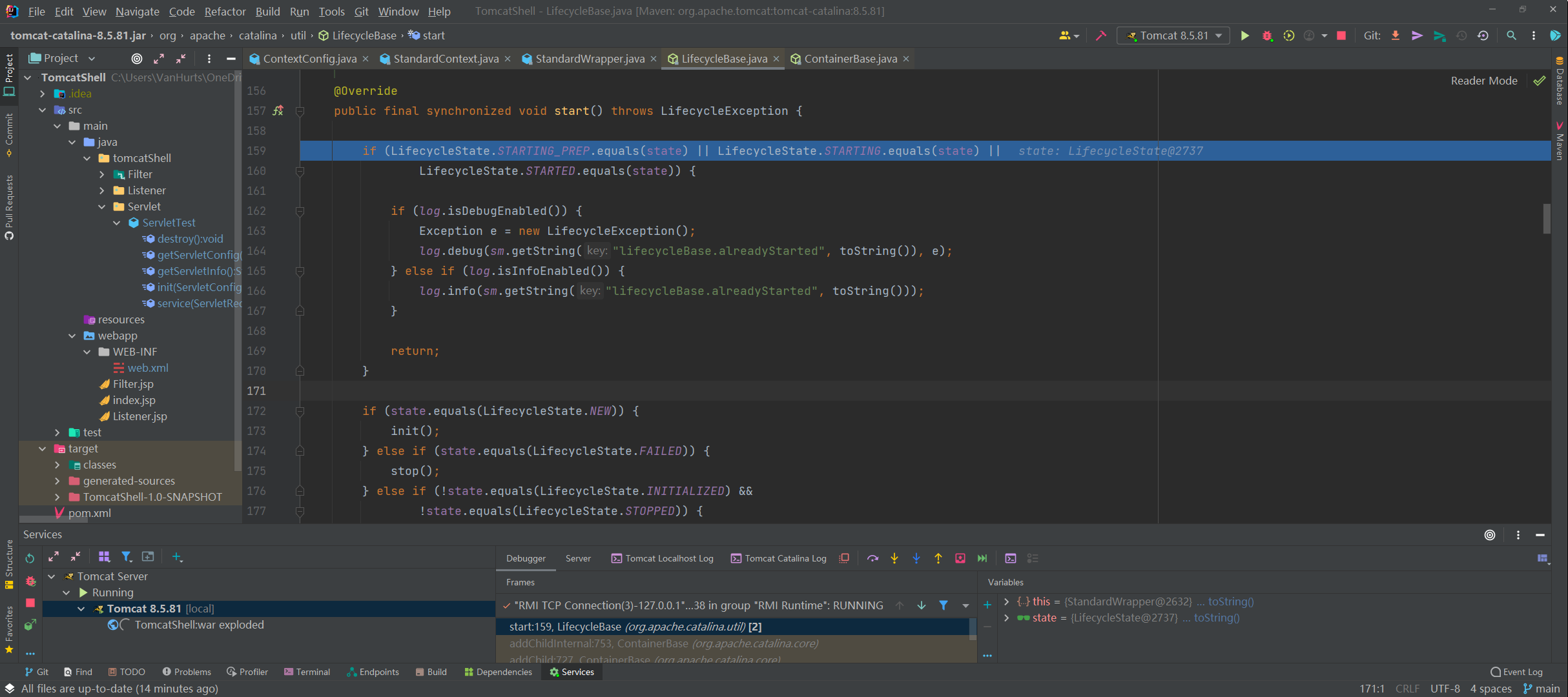Screen dimensions: 1568x697
Task: Step into the method call
Action: 894,559
